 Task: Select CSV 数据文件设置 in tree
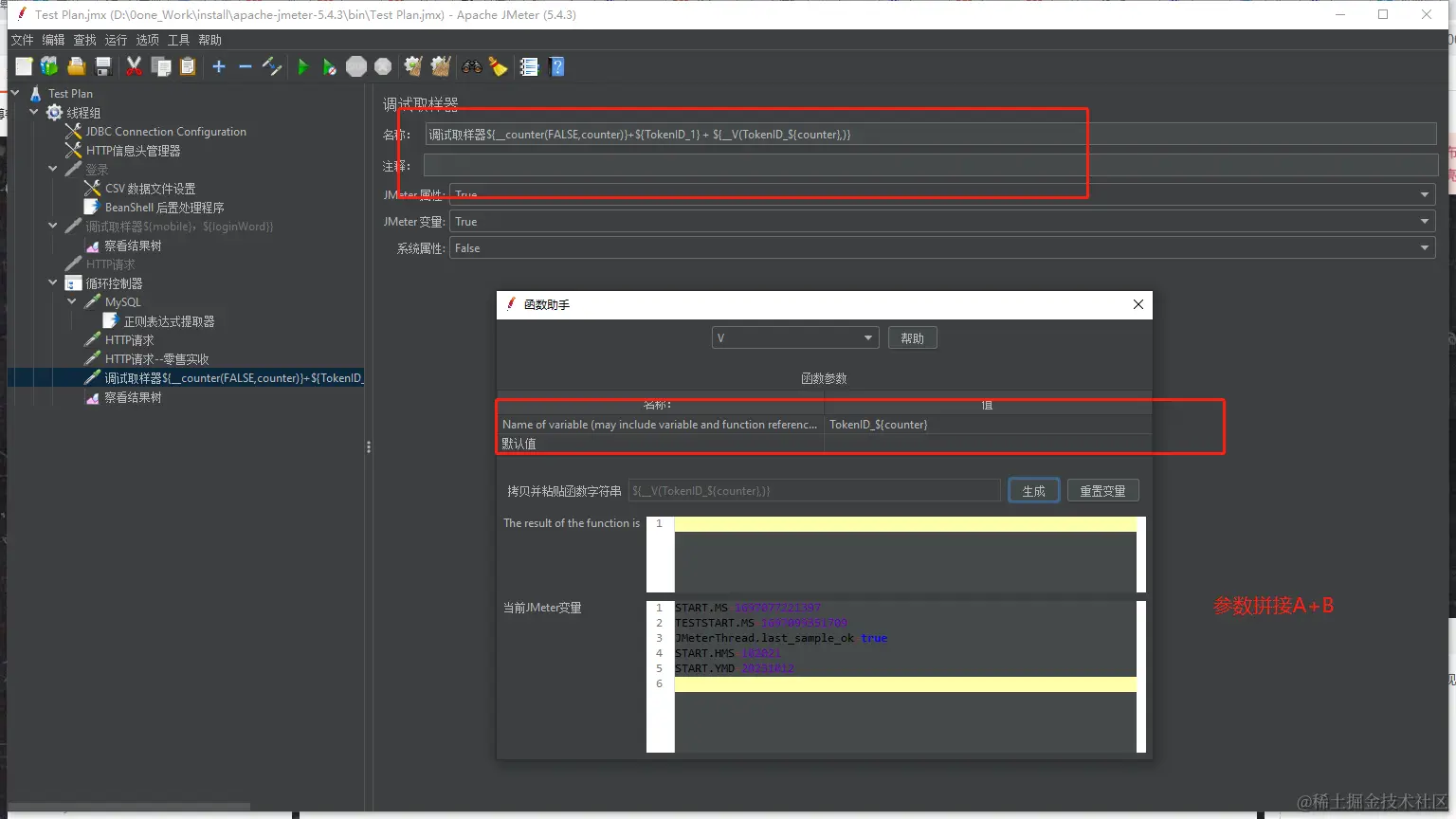(150, 189)
